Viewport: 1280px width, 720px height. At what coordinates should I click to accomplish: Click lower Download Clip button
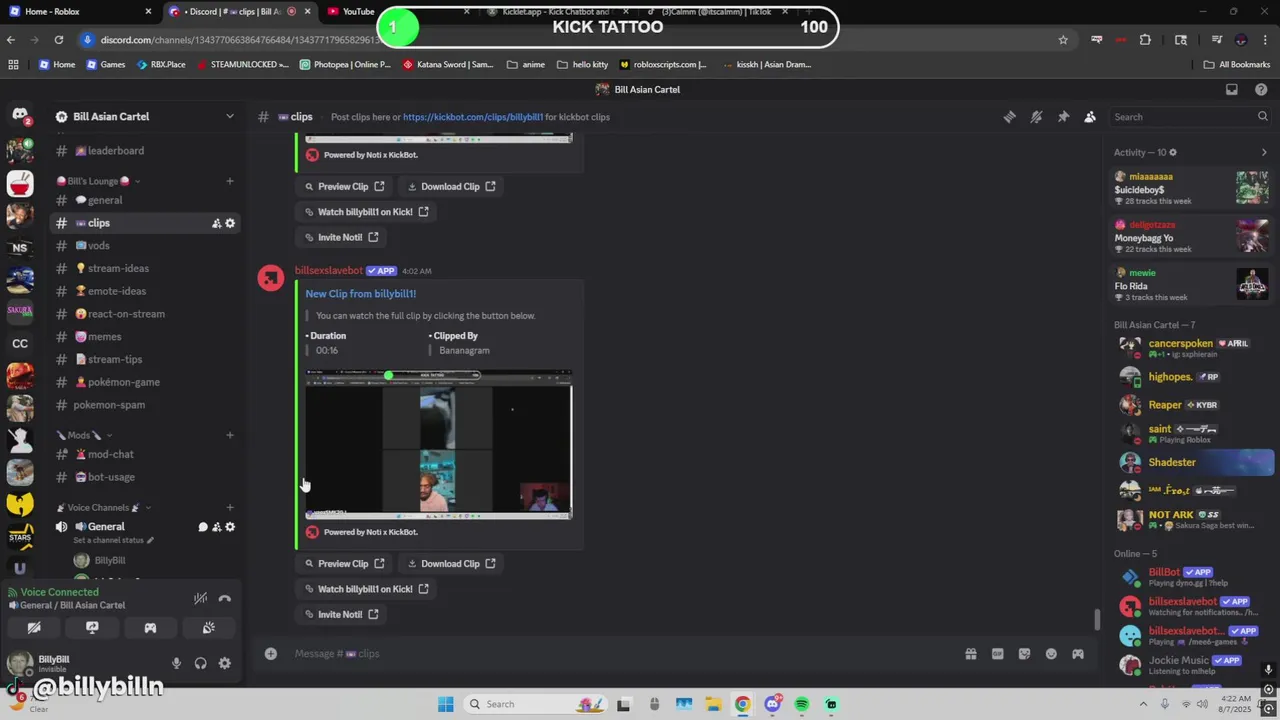point(451,564)
